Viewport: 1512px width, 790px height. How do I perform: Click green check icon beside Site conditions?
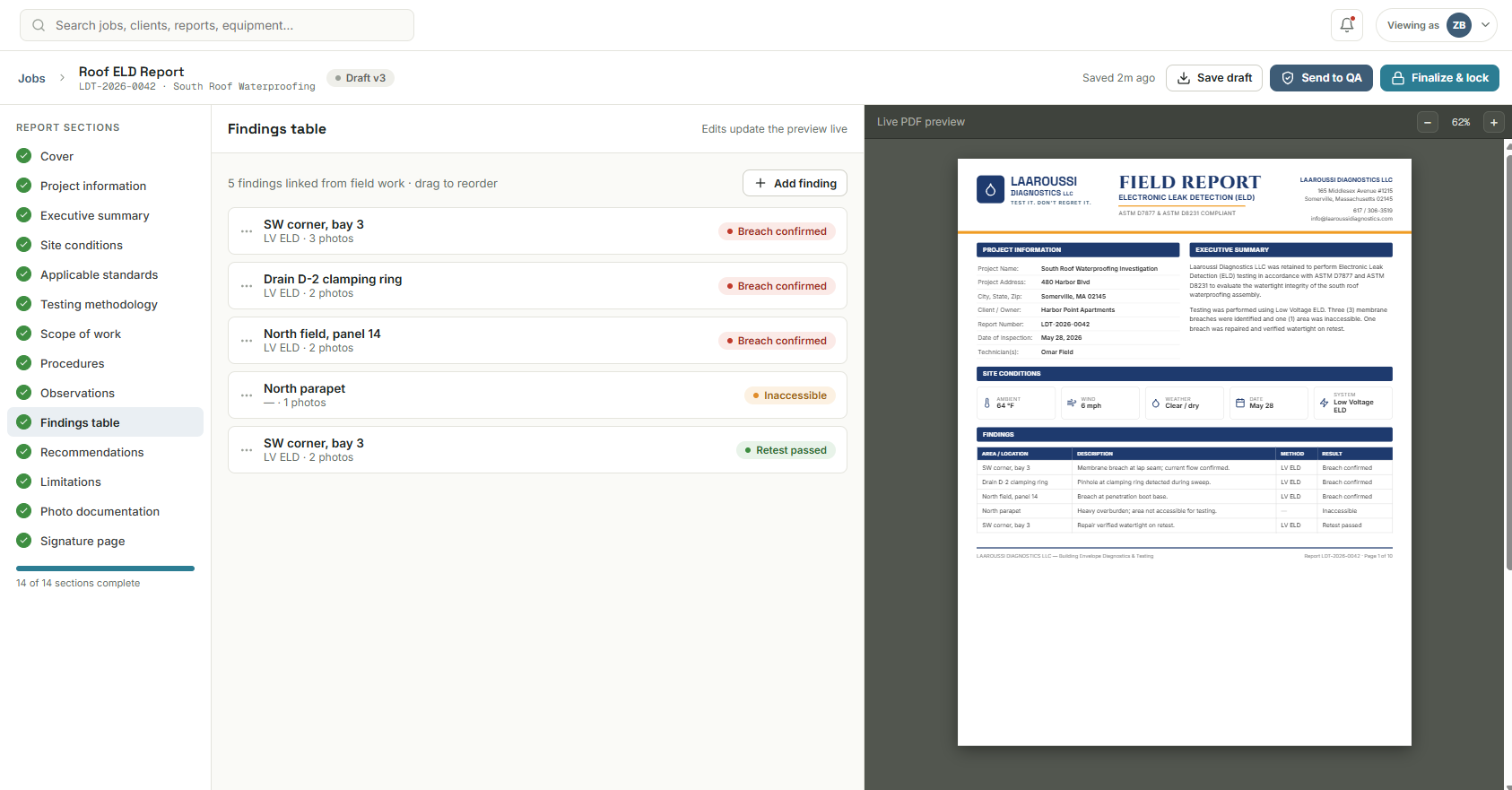(24, 245)
